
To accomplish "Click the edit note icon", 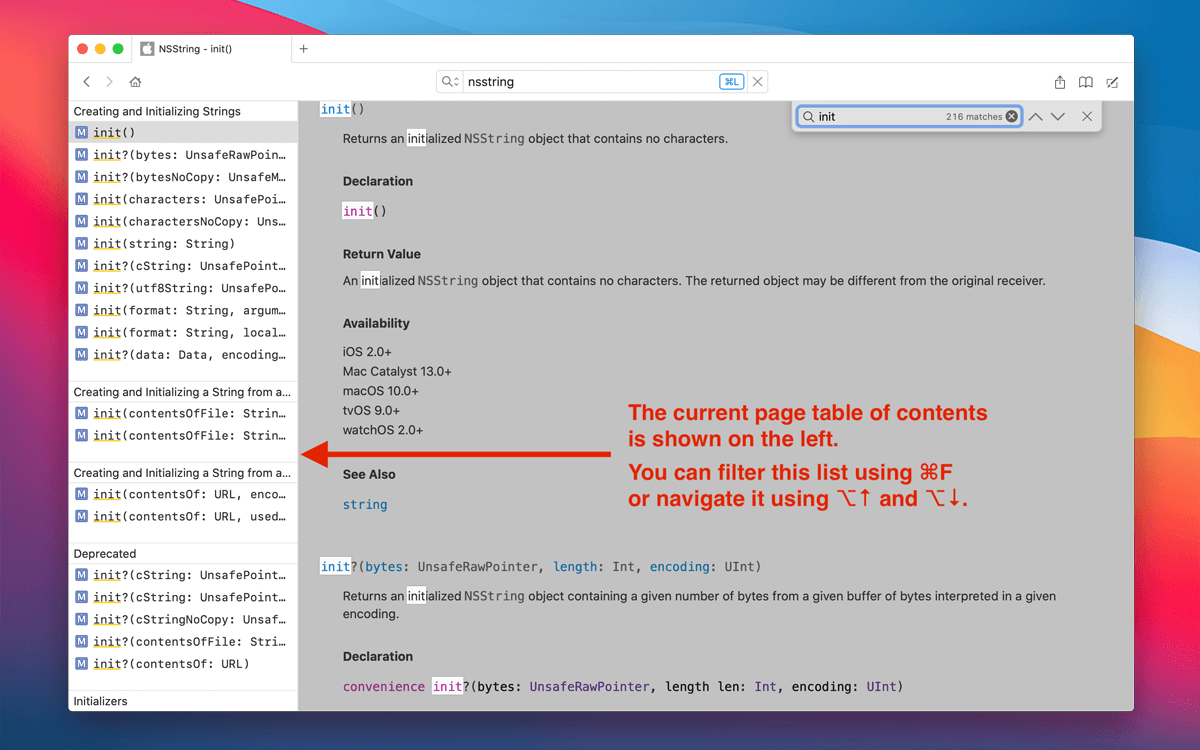I will (x=1112, y=82).
